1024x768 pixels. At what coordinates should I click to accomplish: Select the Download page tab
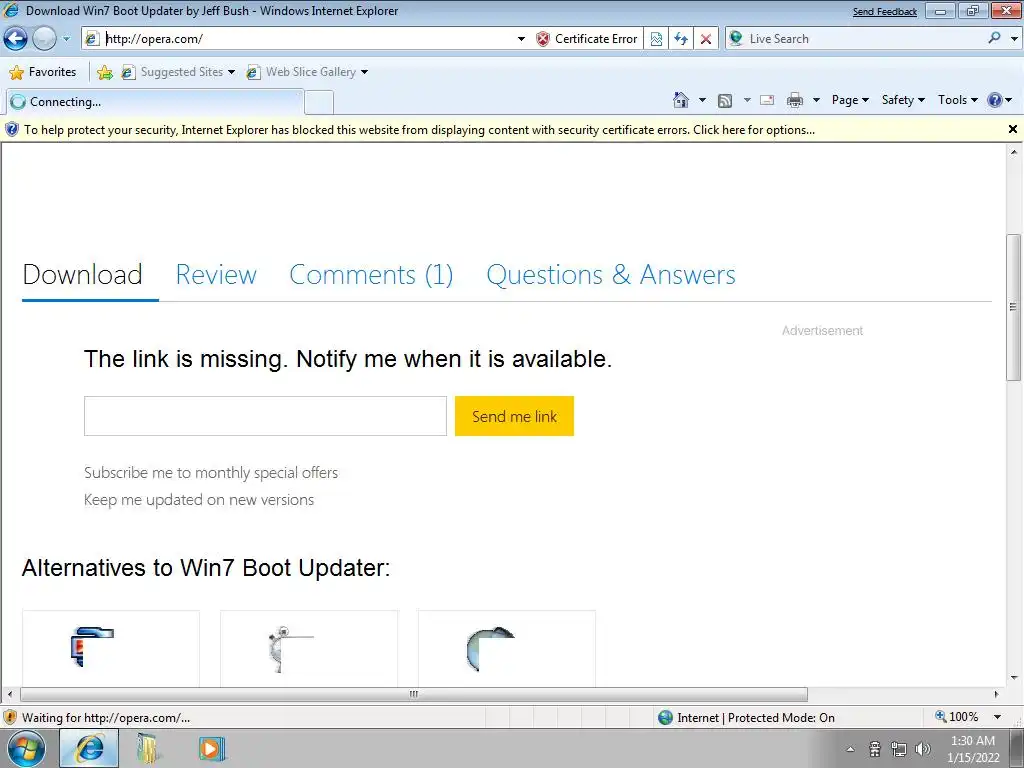[x=82, y=275]
